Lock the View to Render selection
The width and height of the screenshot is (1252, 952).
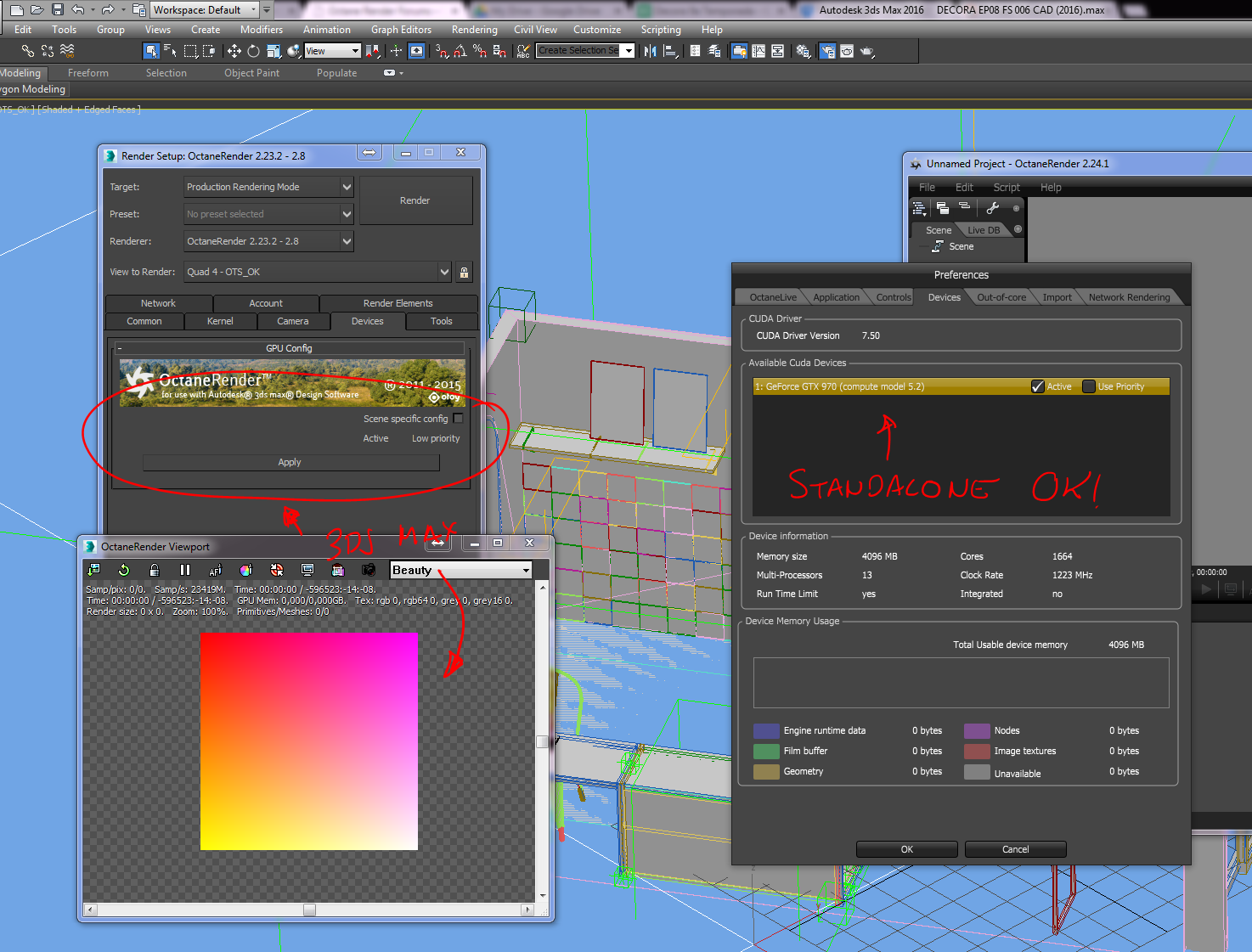[464, 273]
